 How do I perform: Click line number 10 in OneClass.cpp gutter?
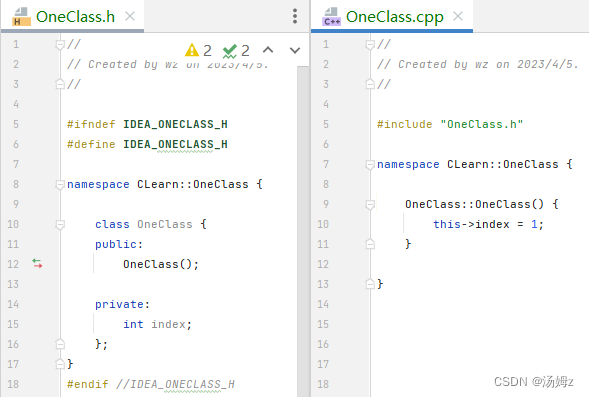[323, 224]
